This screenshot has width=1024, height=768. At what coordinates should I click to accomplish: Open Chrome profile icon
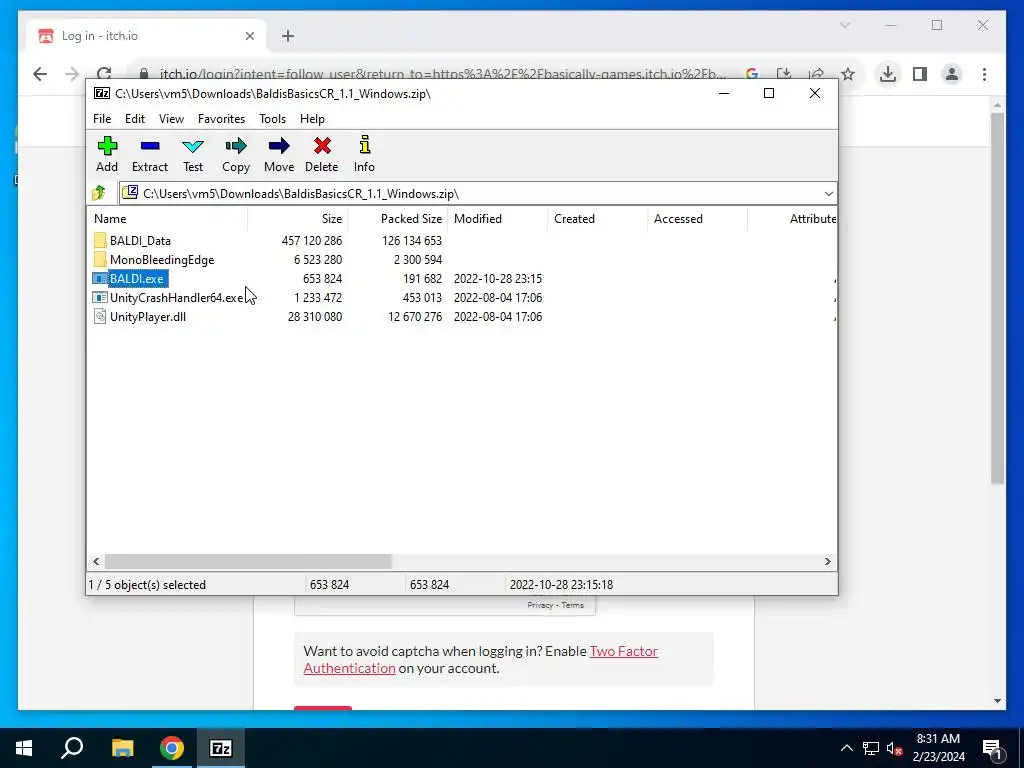pos(952,74)
